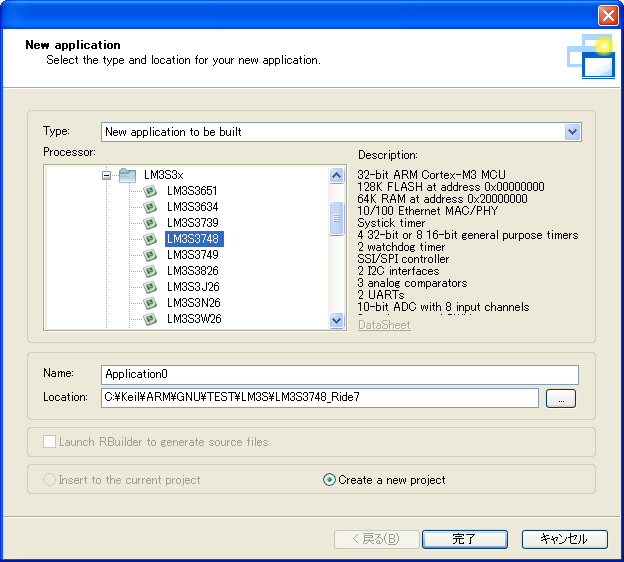Image resolution: width=624 pixels, height=562 pixels.
Task: Click the chip icon beside LM3S3739
Action: click(150, 223)
